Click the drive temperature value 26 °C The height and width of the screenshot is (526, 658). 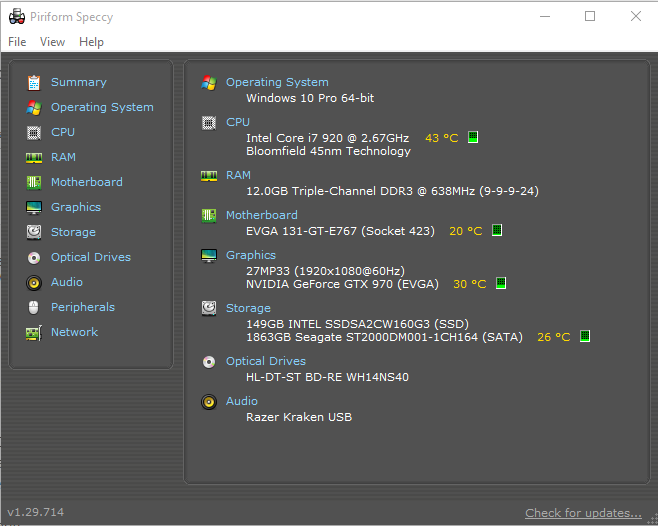pos(554,337)
